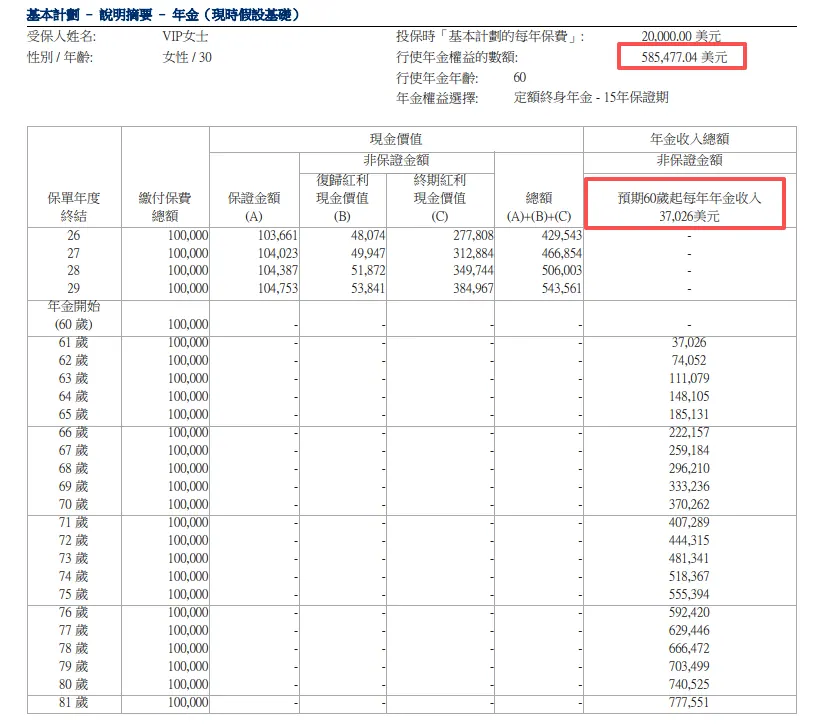Click the 年金收入總額 column header

point(689,139)
